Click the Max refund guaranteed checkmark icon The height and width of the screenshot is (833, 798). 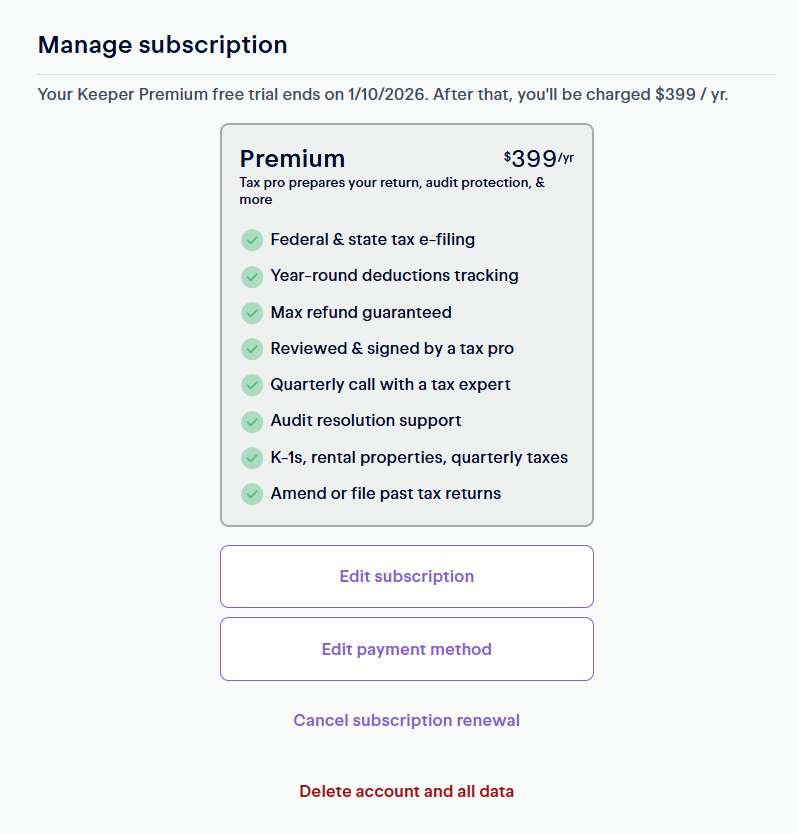tap(252, 313)
